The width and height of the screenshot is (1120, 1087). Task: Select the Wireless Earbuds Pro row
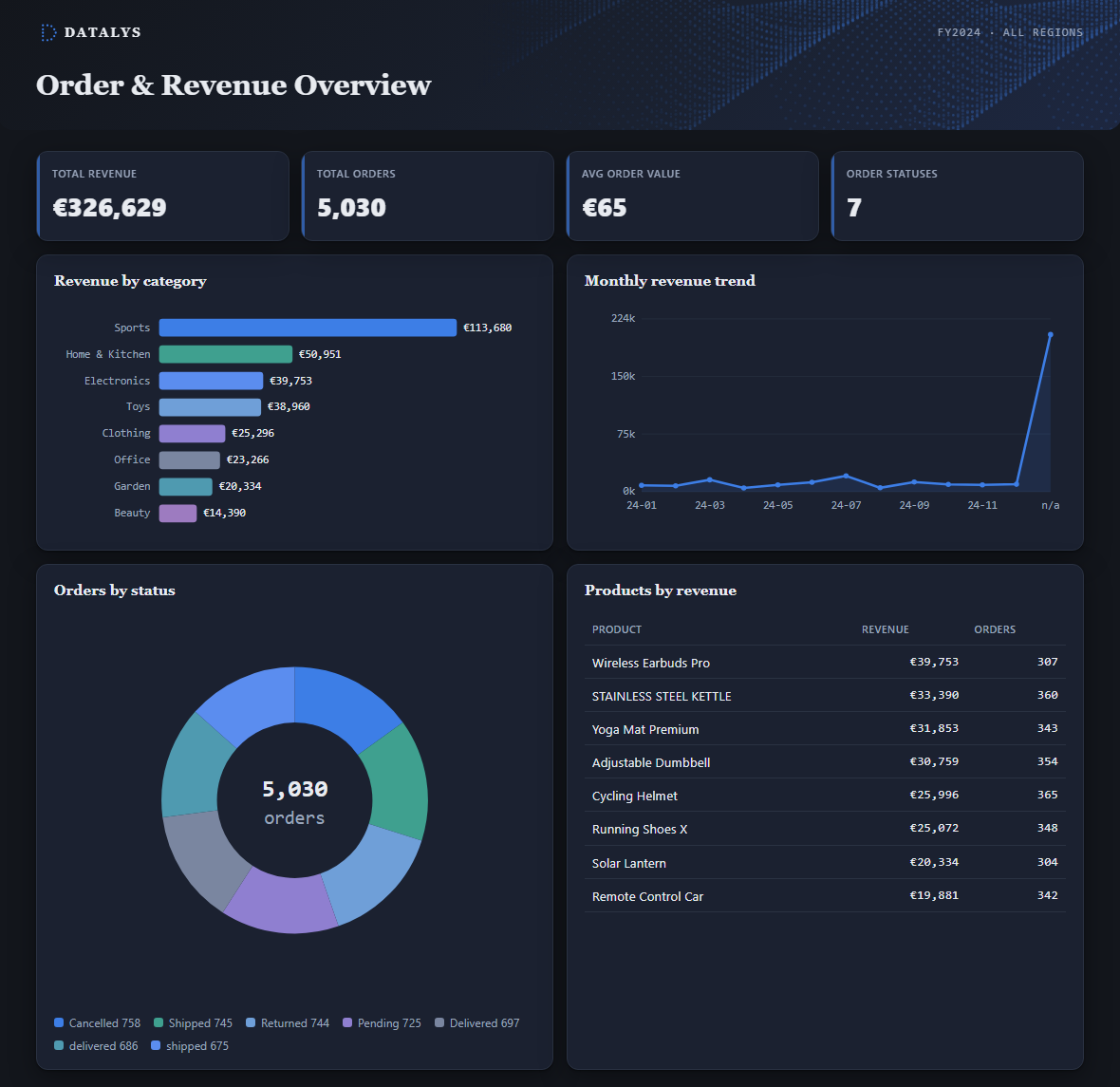pyautogui.click(x=825, y=663)
